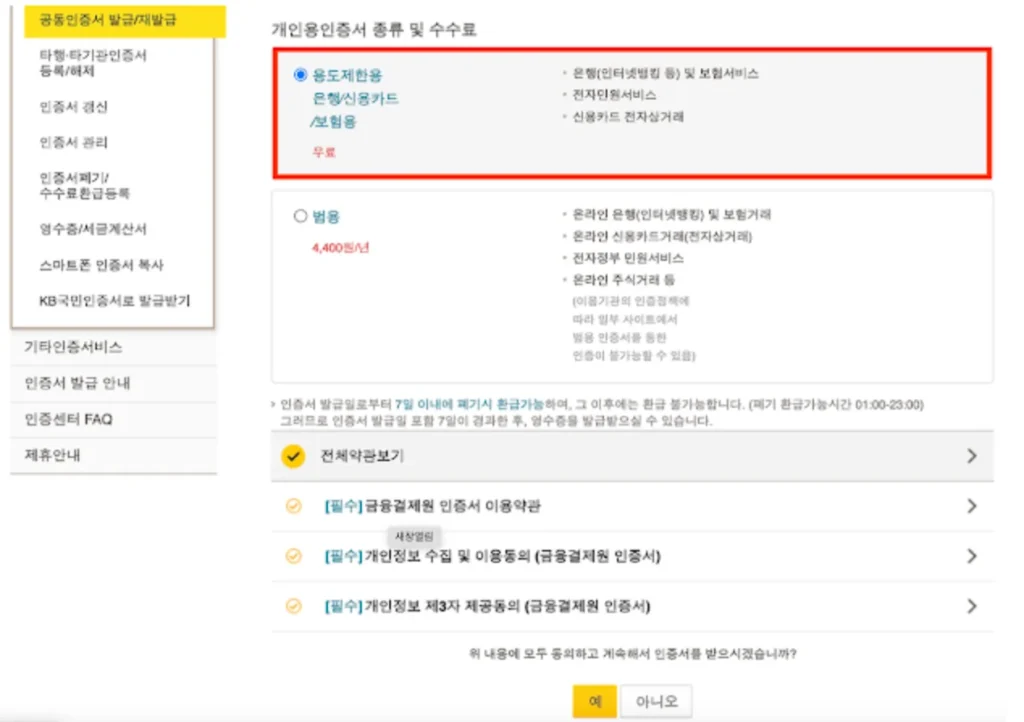Expand the 개인정보 제3자 제공동의 chevron
This screenshot has height=722, width=1024.
coord(972,606)
